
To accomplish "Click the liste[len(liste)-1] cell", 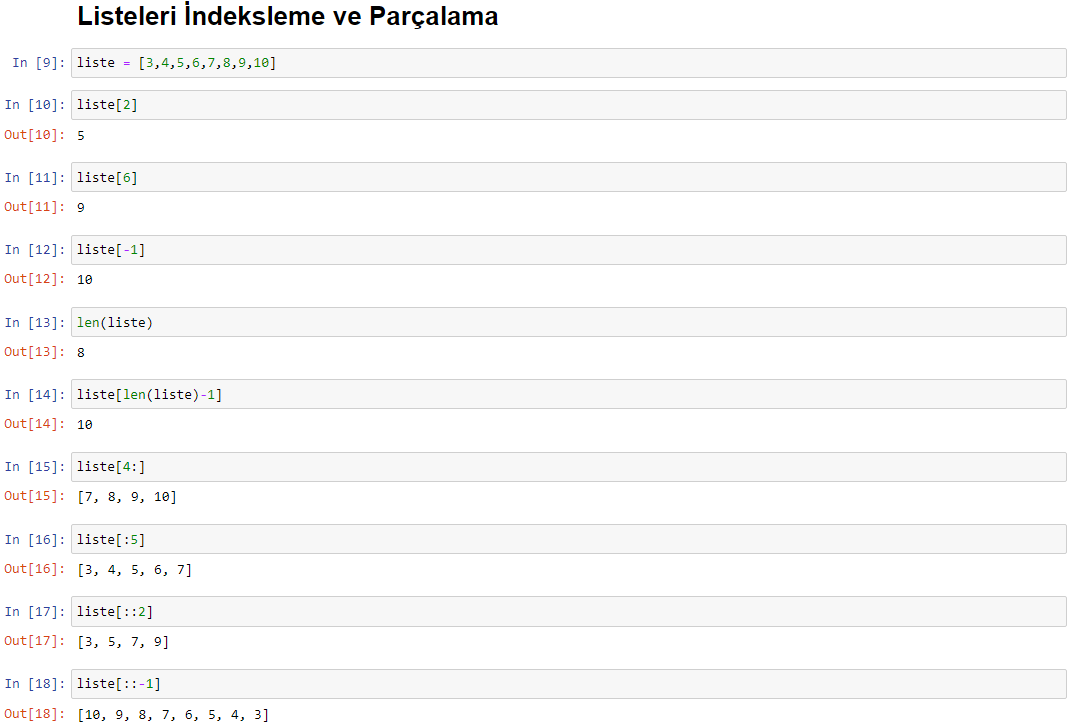I will (569, 395).
